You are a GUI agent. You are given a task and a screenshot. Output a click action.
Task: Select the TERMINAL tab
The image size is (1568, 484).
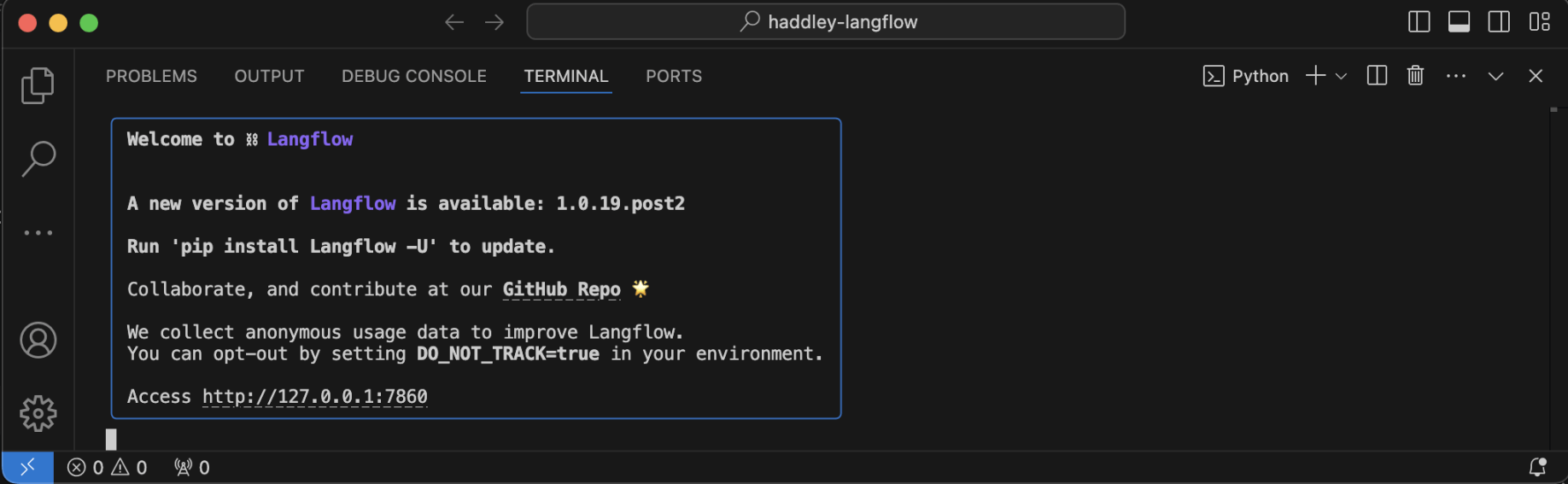click(x=566, y=76)
